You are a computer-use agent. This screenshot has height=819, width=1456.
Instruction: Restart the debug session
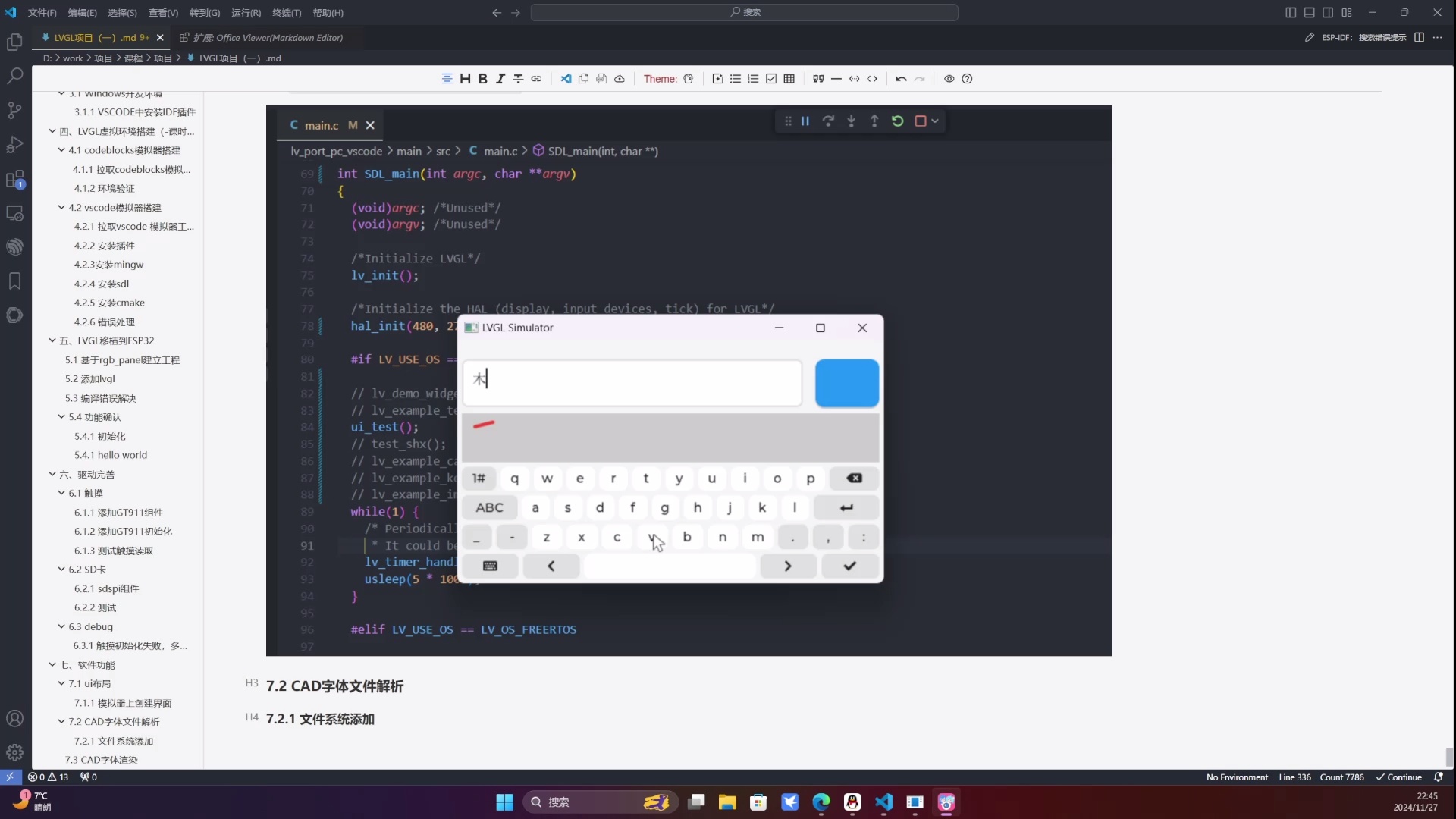(897, 121)
